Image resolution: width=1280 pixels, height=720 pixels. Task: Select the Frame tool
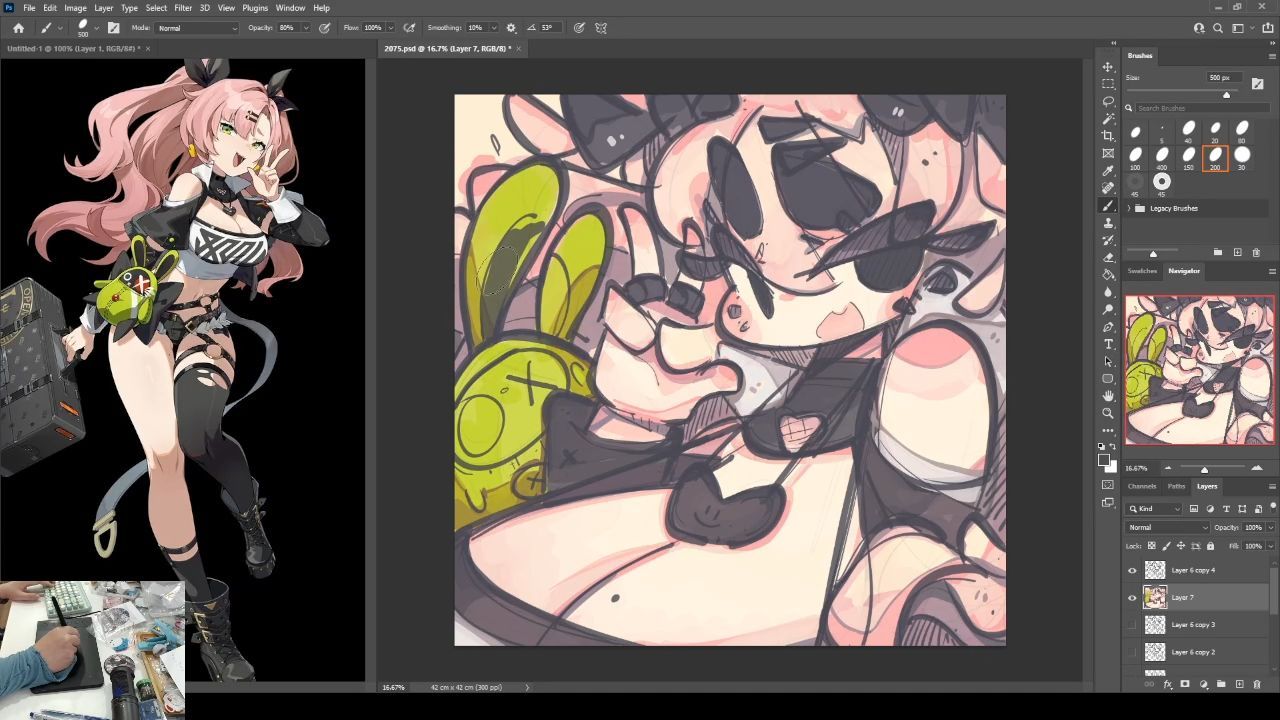1108,153
